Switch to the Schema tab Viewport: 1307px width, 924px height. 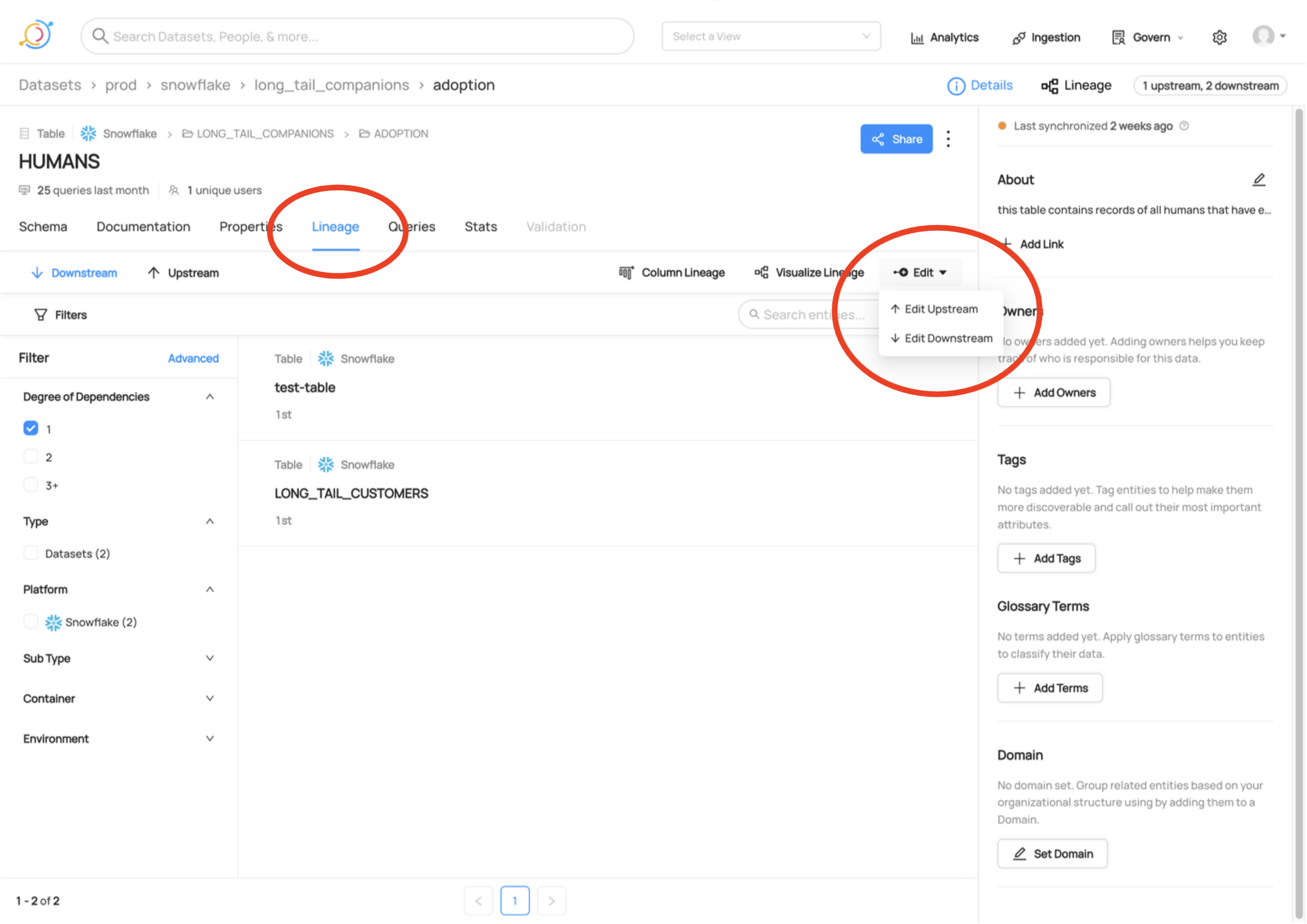[43, 227]
